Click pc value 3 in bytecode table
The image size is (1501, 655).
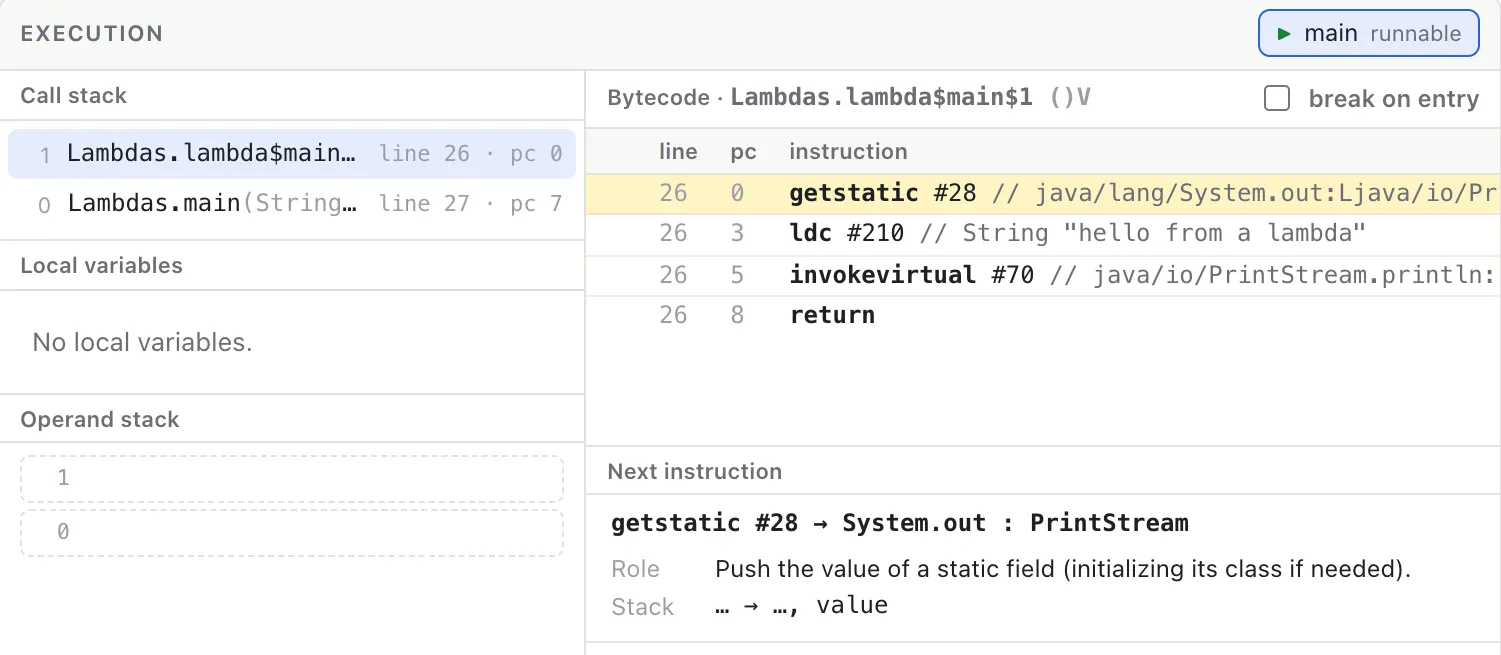[x=738, y=234]
